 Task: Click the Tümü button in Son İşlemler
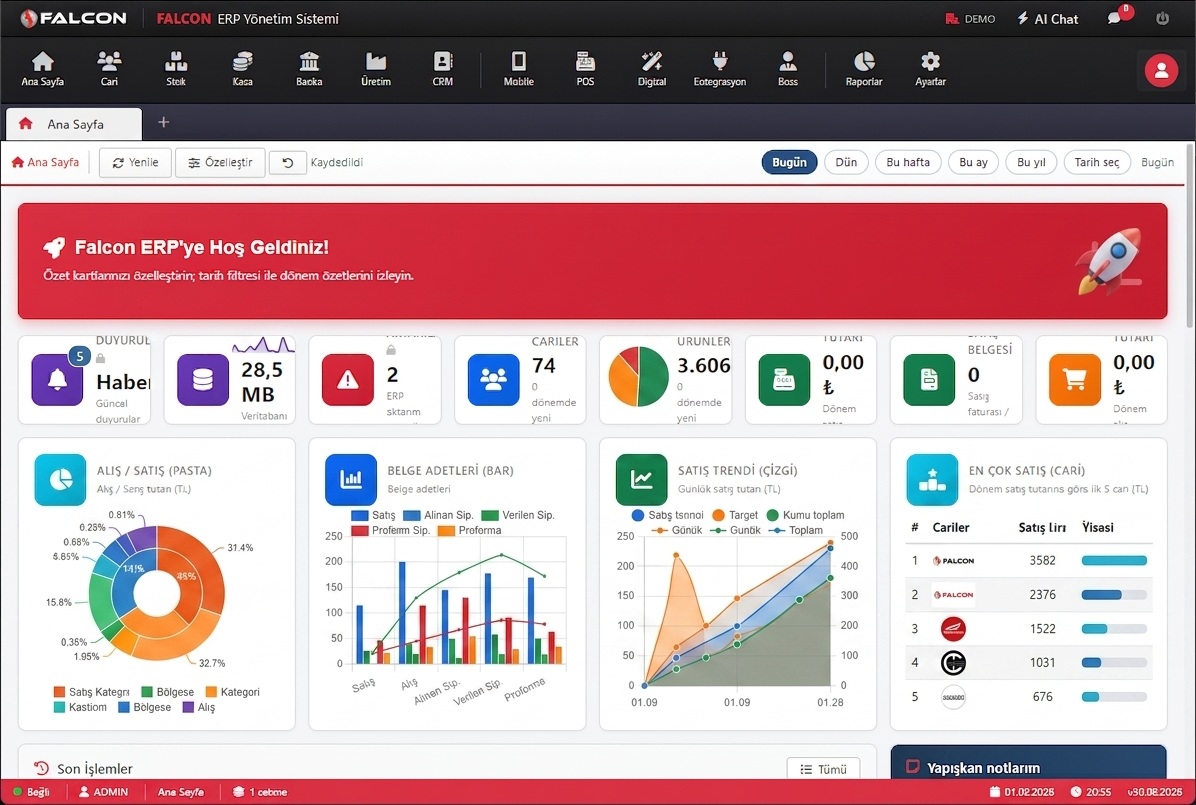(x=823, y=768)
